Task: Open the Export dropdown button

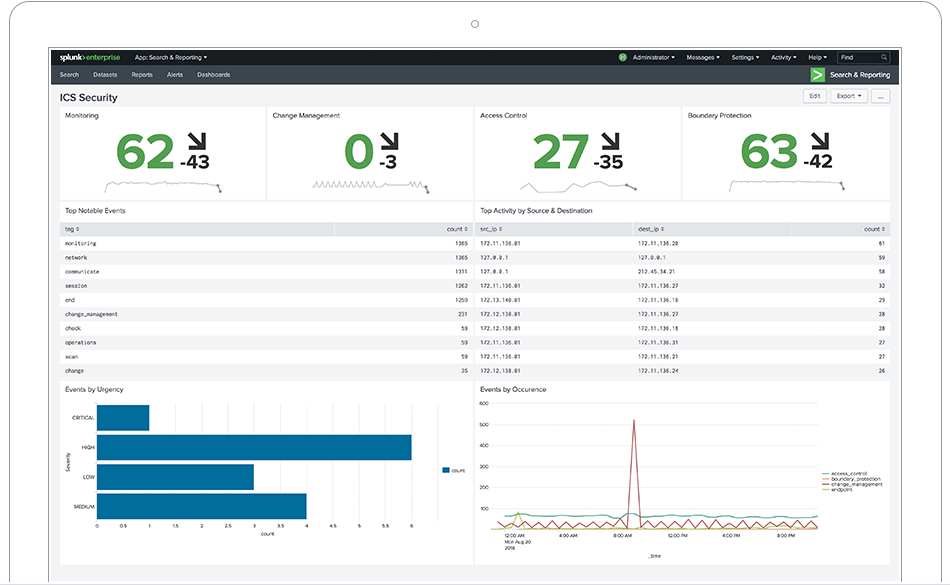Action: [x=849, y=96]
